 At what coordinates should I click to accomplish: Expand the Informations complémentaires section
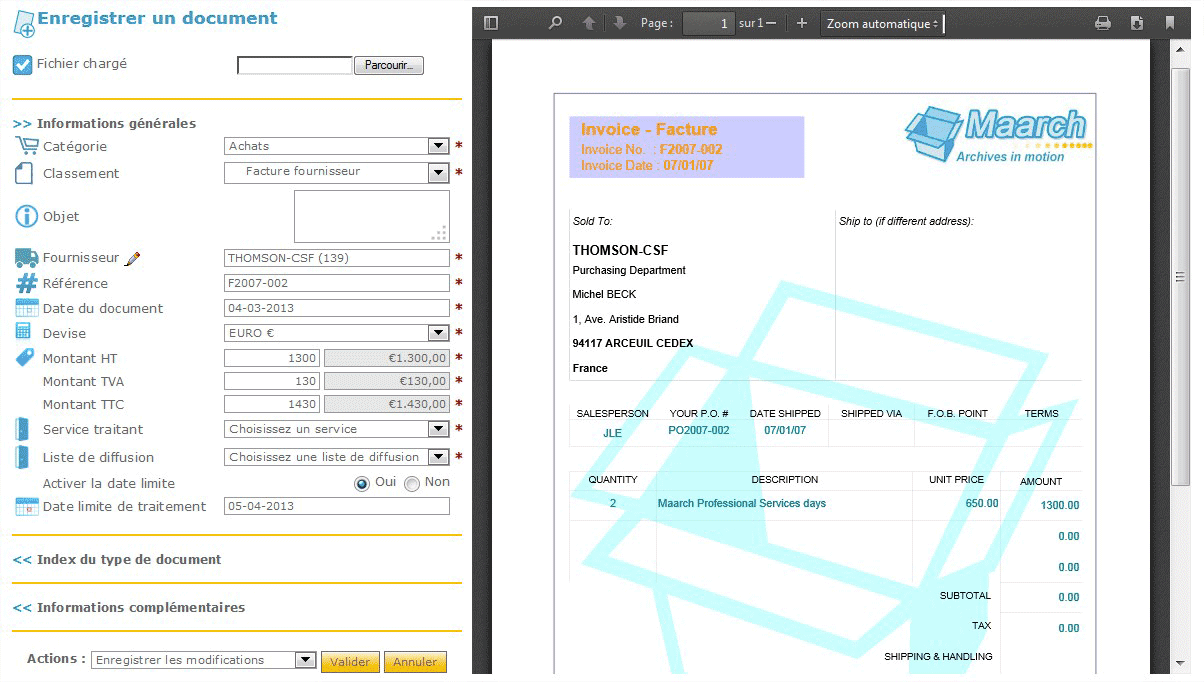pyautogui.click(x=128, y=608)
